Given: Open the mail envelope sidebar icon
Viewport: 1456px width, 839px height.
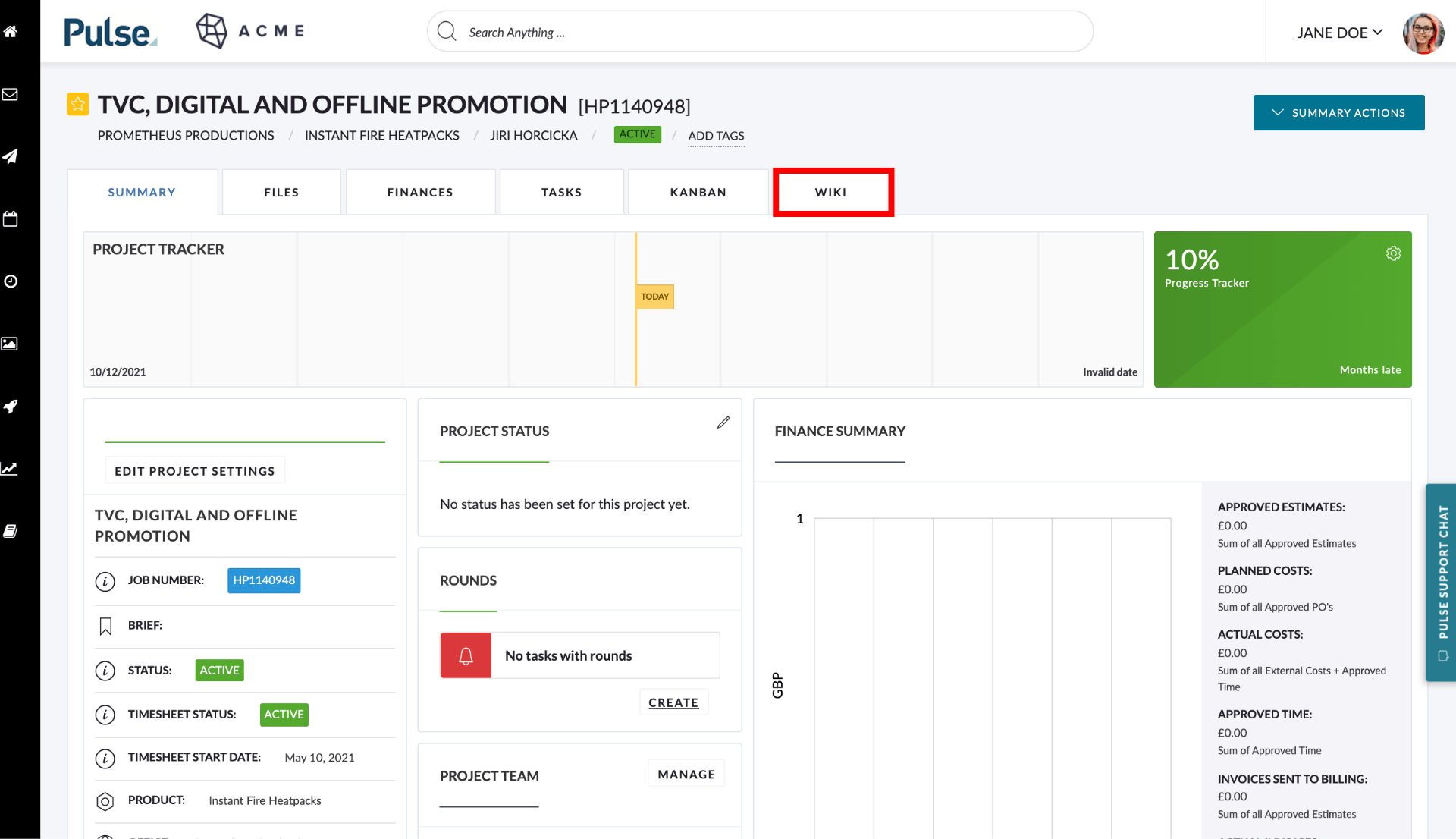Looking at the screenshot, I should click(11, 94).
